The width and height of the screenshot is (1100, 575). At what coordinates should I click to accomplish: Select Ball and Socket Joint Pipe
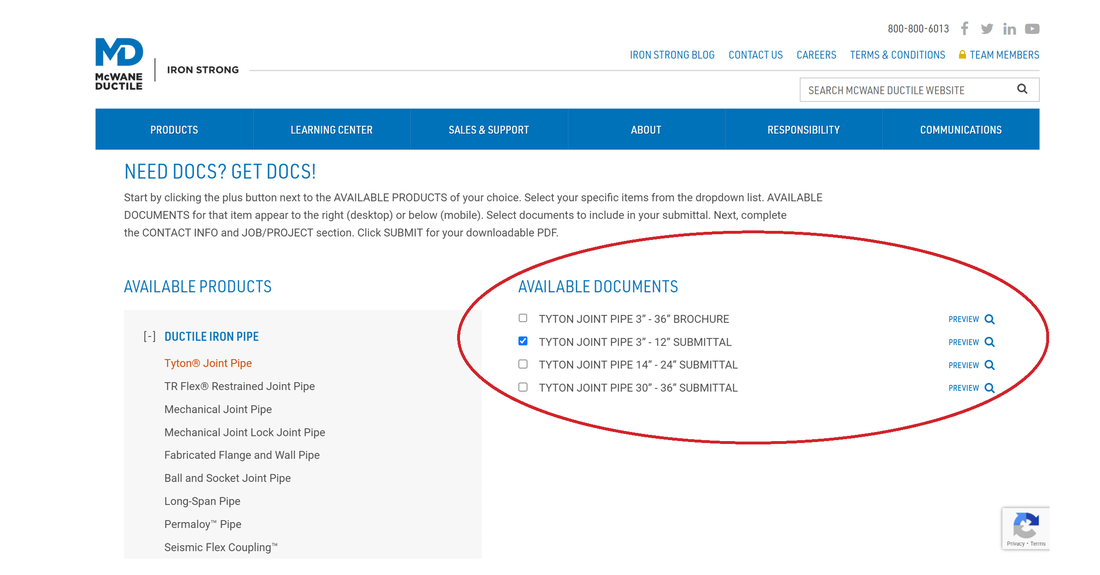227,478
